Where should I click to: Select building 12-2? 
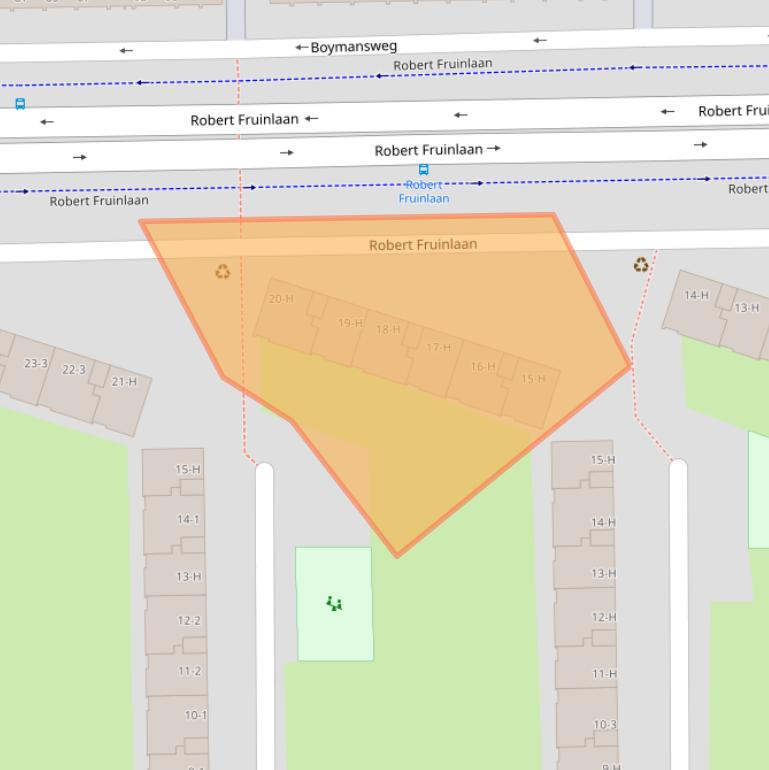click(189, 621)
